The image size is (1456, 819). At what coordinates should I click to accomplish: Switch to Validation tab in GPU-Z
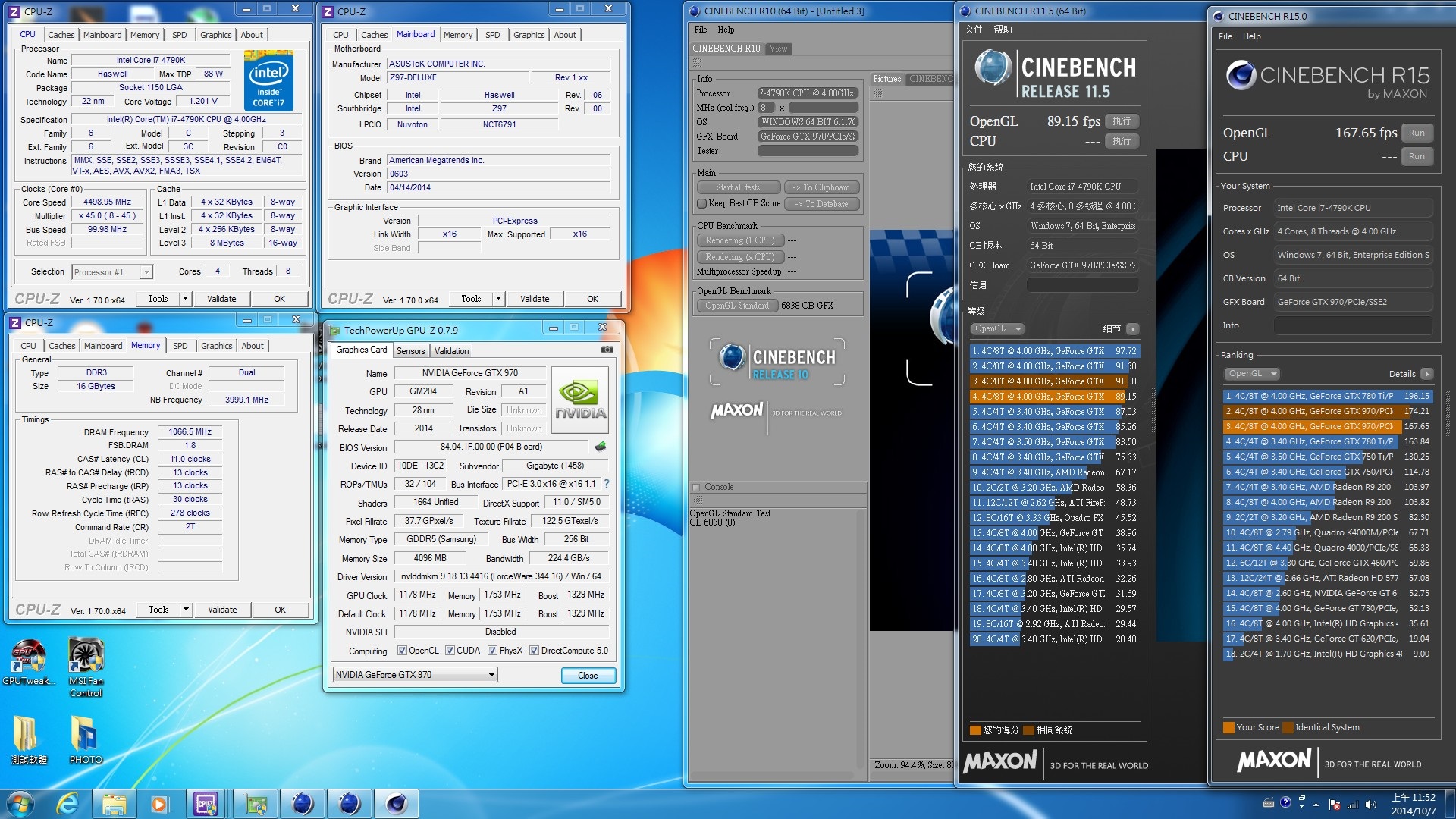point(451,350)
